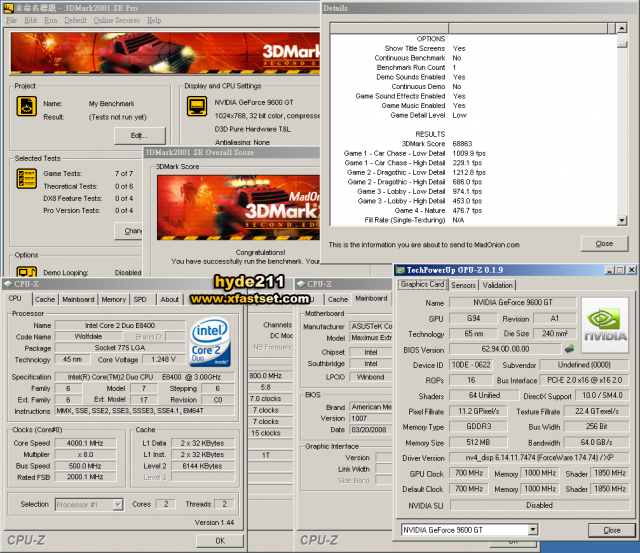640x553 pixels.
Task: Click the BIOS Date field 03/20/2008
Action: coord(371,430)
